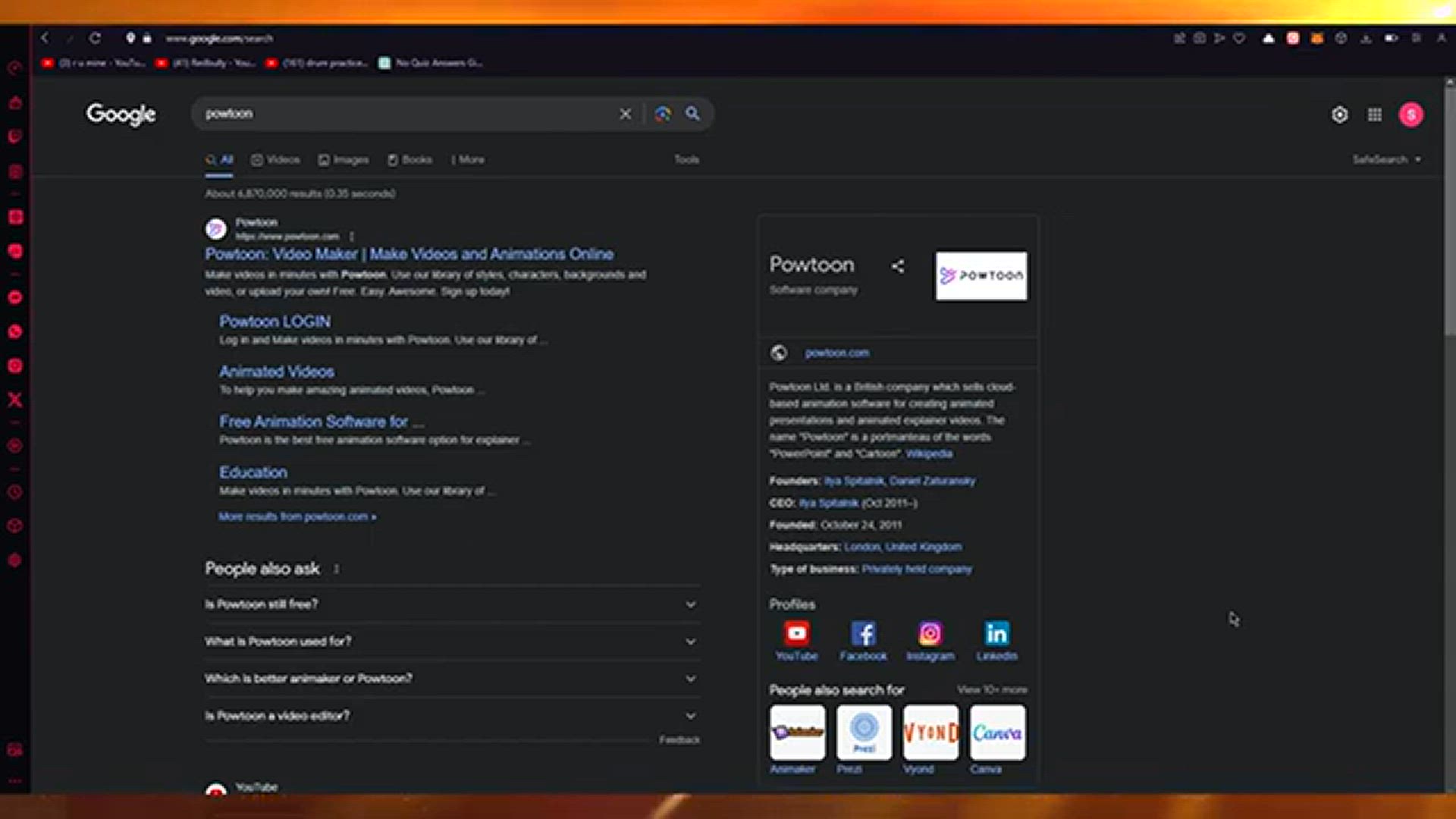The image size is (1456, 819).
Task: Open the three-dot menu beside Powtoon result URL
Action: [352, 237]
